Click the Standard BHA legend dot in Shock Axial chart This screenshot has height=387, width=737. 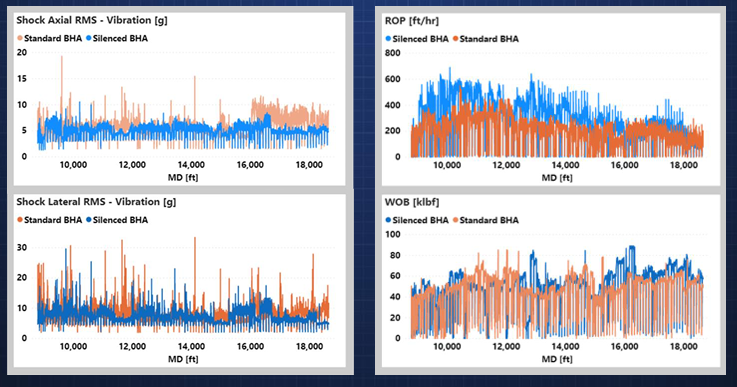(20, 39)
